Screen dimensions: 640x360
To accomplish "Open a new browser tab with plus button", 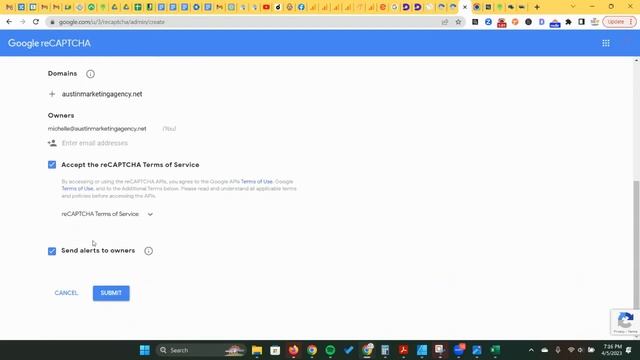I will click(537, 7).
